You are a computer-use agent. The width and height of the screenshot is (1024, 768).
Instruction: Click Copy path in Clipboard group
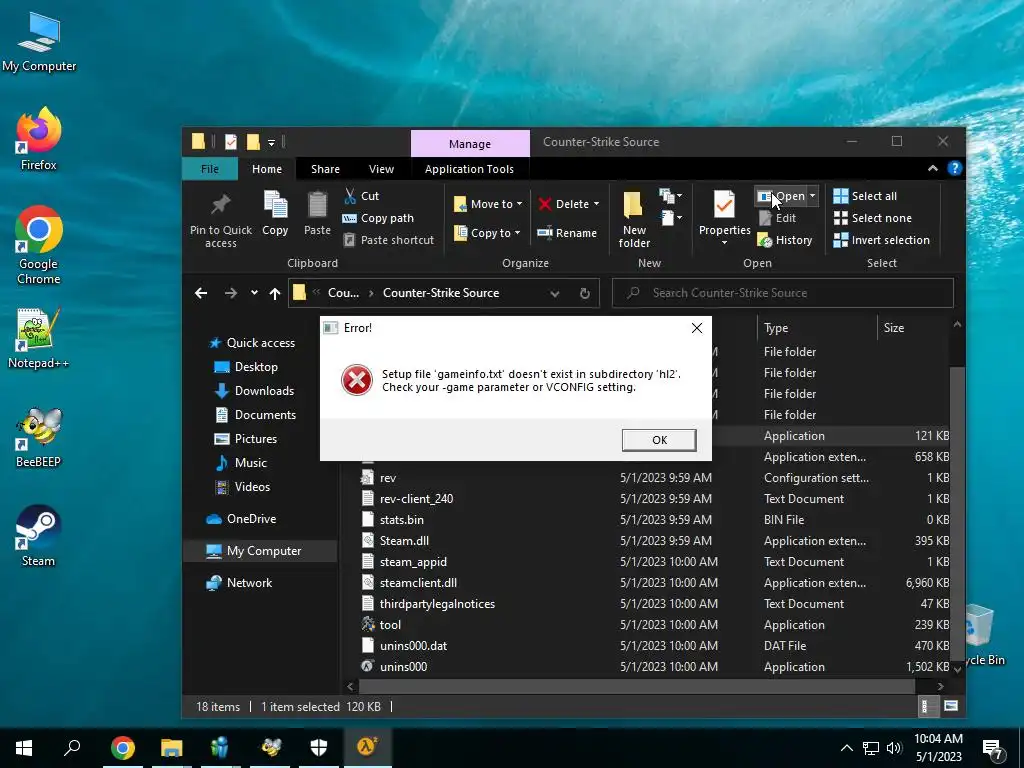click(378, 218)
